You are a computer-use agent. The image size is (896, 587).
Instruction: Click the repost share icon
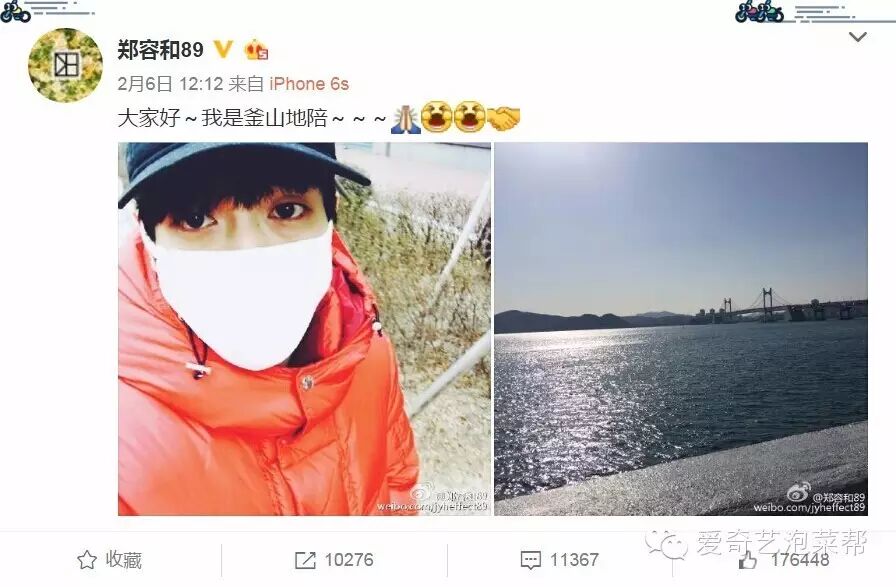tap(305, 560)
